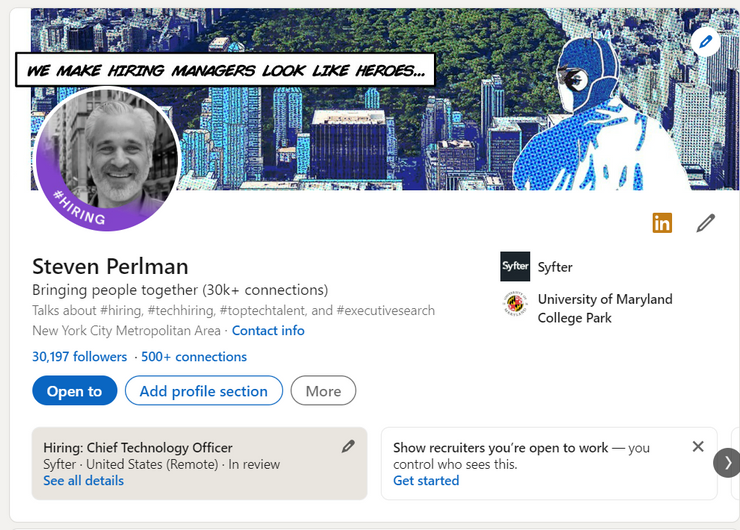Expand the Open to menu
The image size is (740, 530).
pos(74,391)
